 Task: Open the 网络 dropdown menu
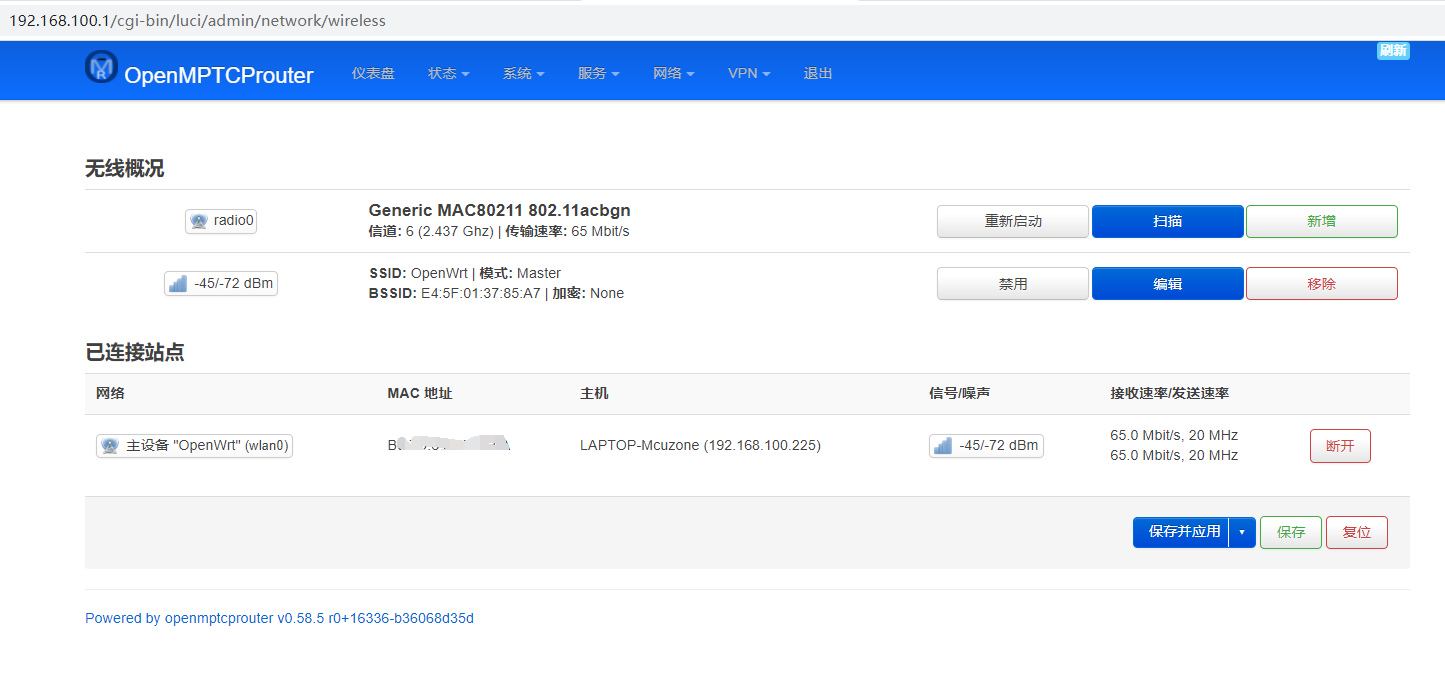pyautogui.click(x=672, y=72)
